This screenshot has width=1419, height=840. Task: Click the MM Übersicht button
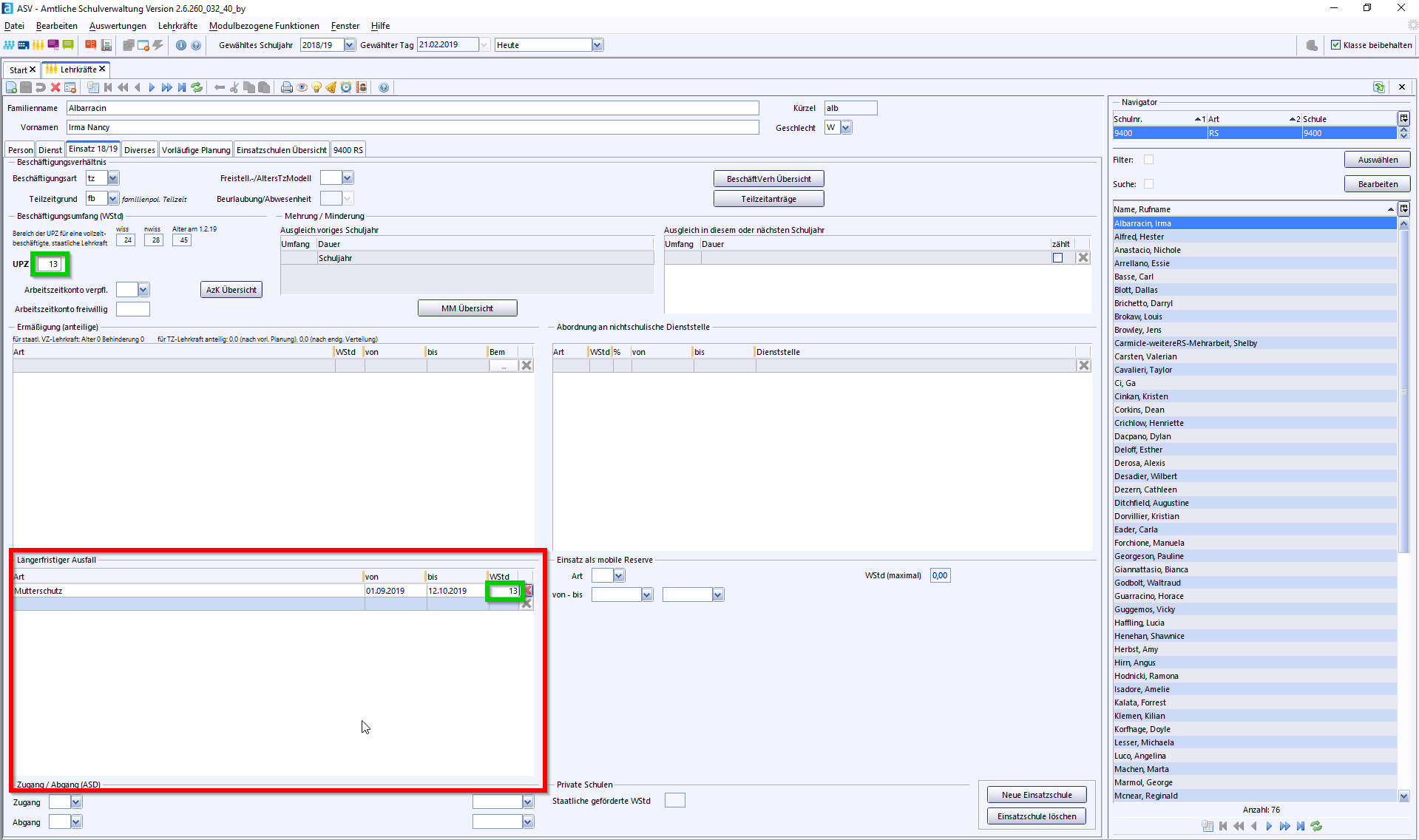(x=467, y=308)
